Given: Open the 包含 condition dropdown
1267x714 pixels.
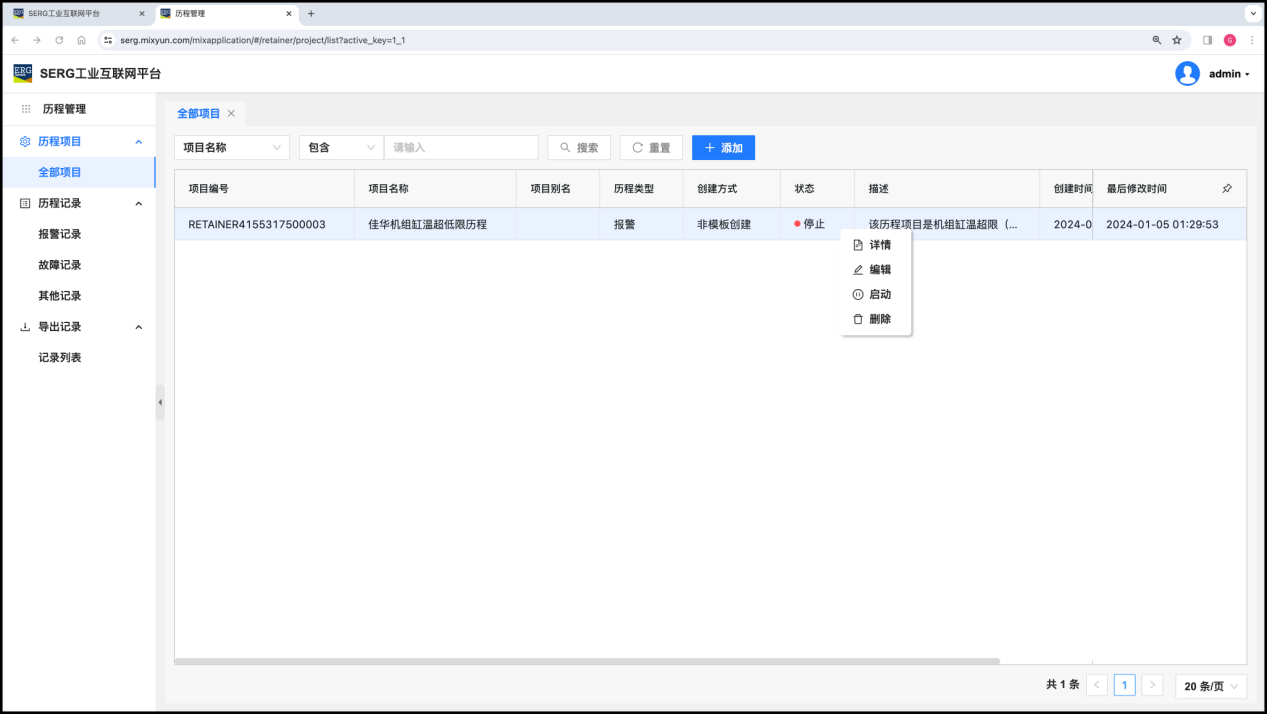Looking at the screenshot, I should pos(341,148).
